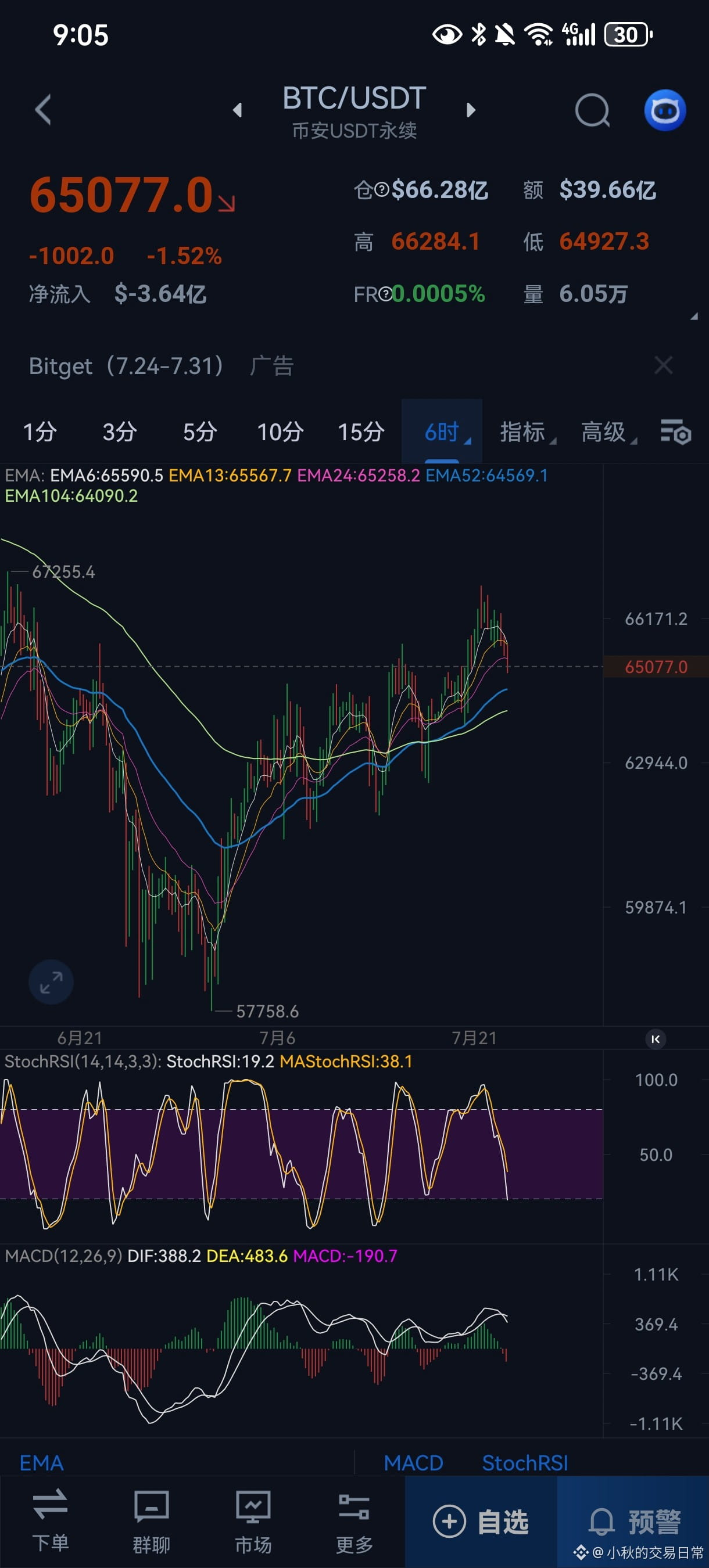Expand the market stats corner triangle
The image size is (709, 1568).
click(694, 316)
